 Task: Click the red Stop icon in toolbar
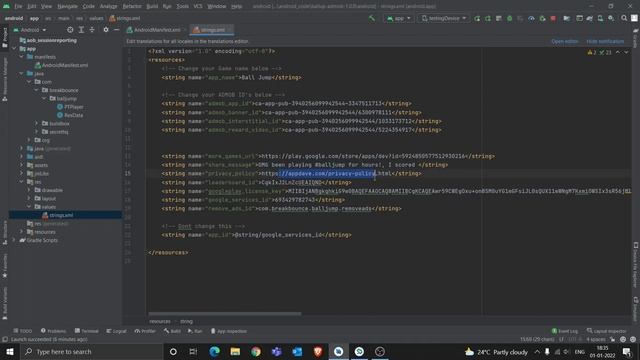(x=553, y=18)
